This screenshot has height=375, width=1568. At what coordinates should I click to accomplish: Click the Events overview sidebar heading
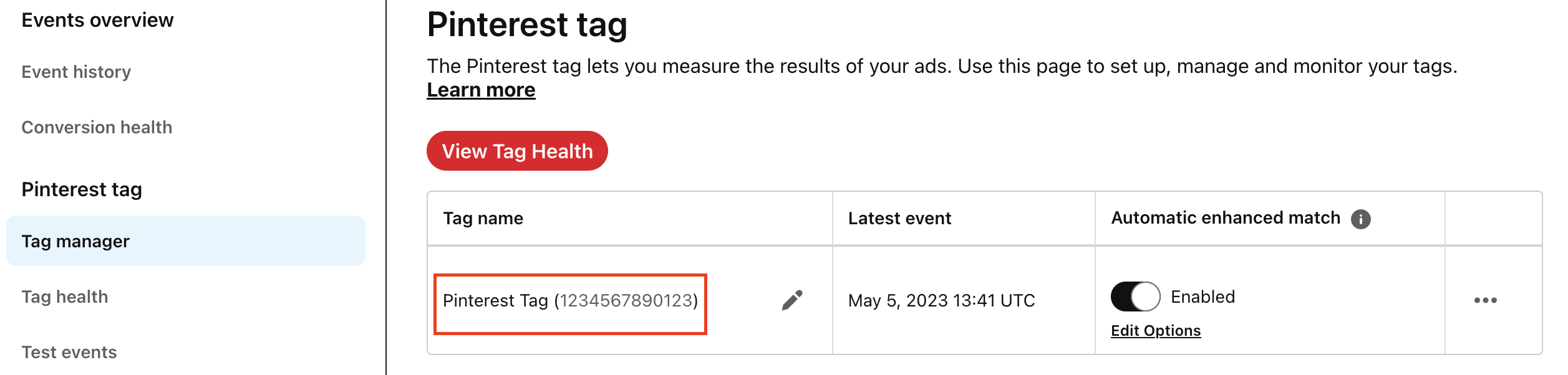coord(97,21)
